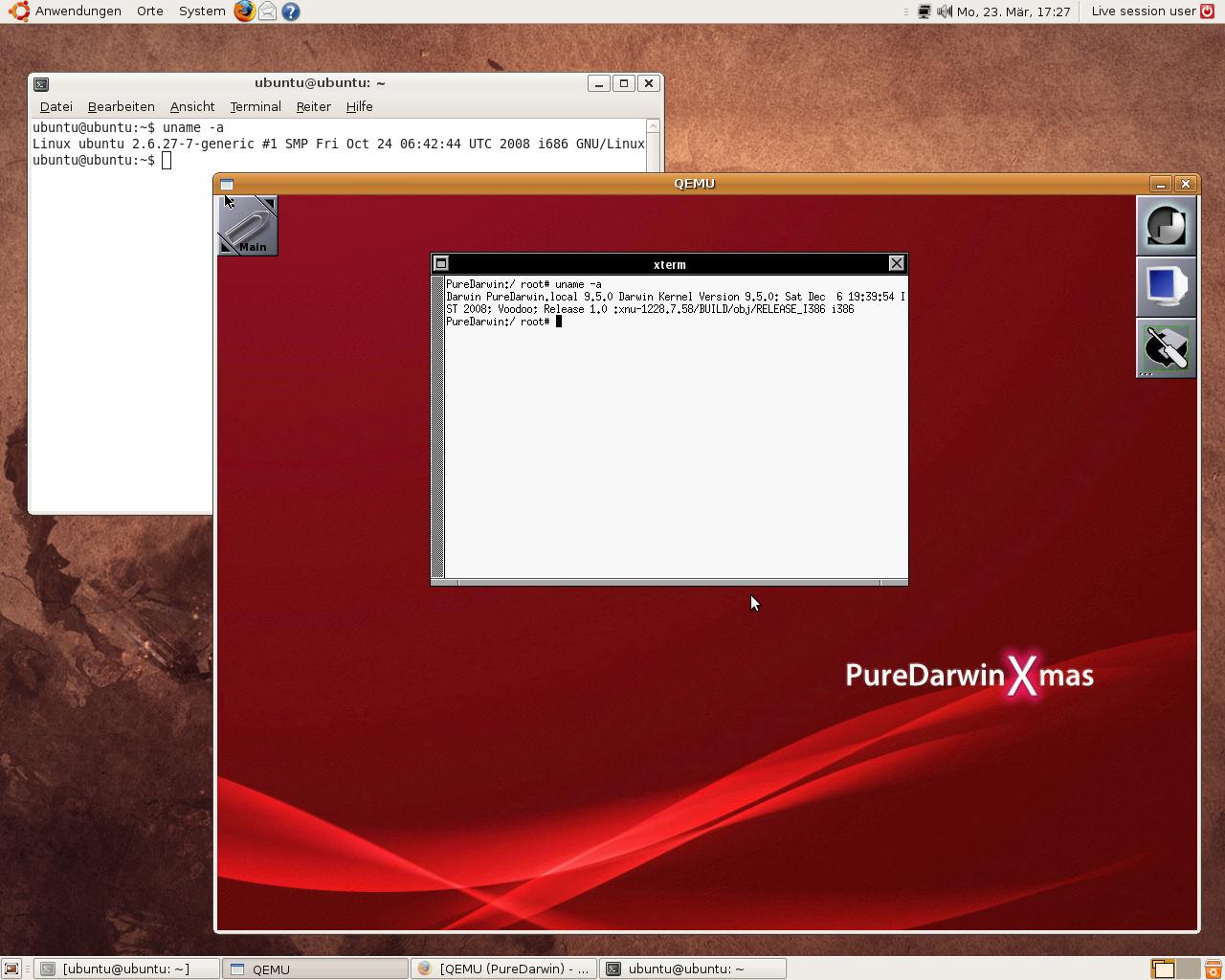Close the xterm window

pyautogui.click(x=897, y=263)
